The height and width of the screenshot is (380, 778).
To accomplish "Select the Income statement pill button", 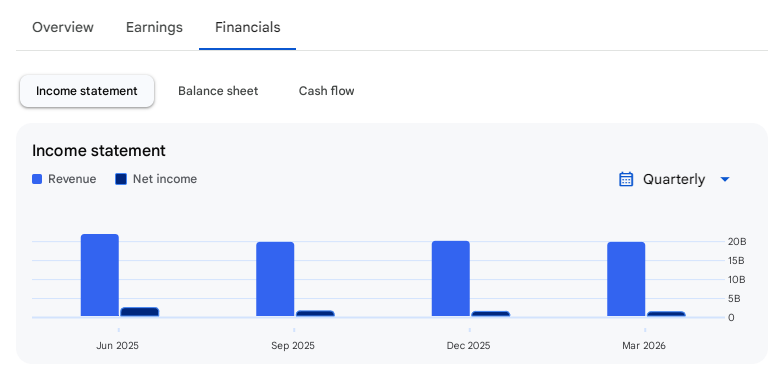I will pyautogui.click(x=87, y=91).
